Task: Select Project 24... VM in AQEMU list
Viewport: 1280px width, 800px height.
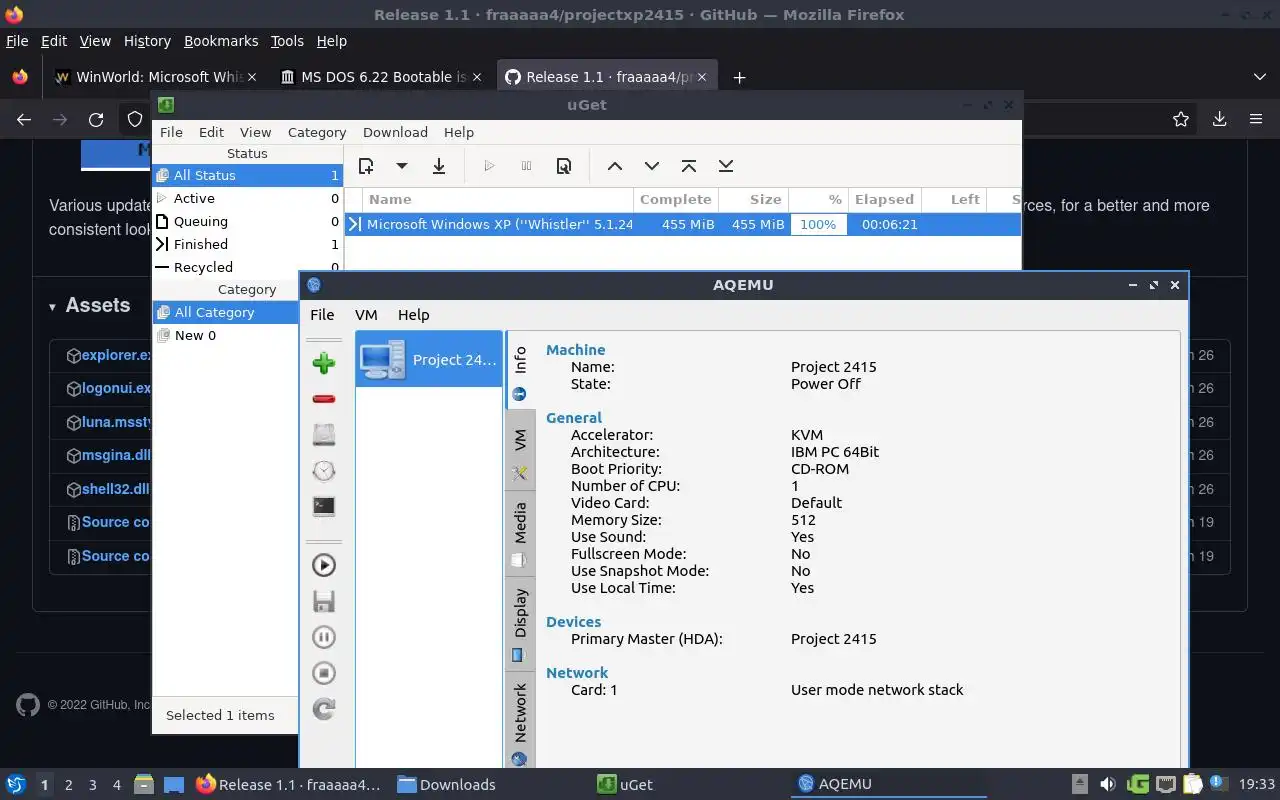Action: (x=429, y=360)
